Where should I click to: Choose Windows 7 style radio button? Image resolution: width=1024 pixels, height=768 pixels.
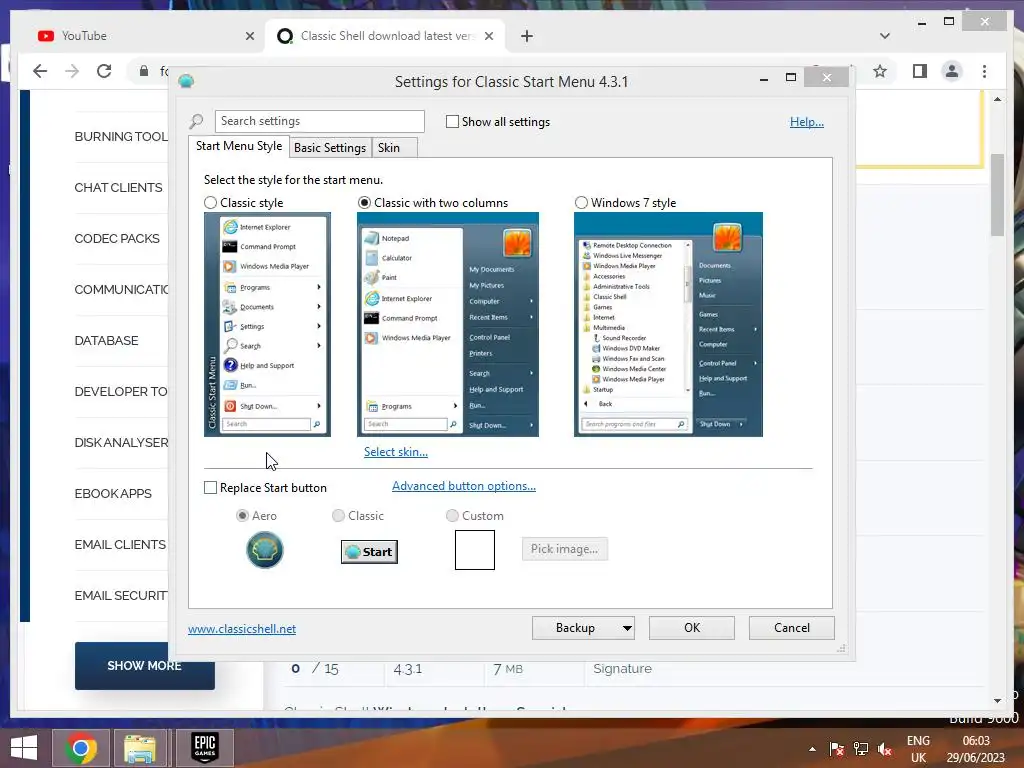(x=581, y=202)
